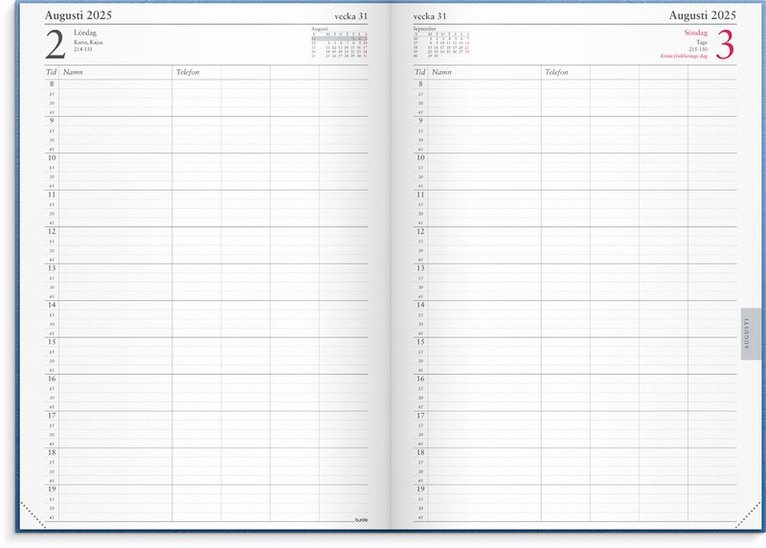Click 'vecka 31' label on left page
The height and width of the screenshot is (548, 766).
click(351, 16)
